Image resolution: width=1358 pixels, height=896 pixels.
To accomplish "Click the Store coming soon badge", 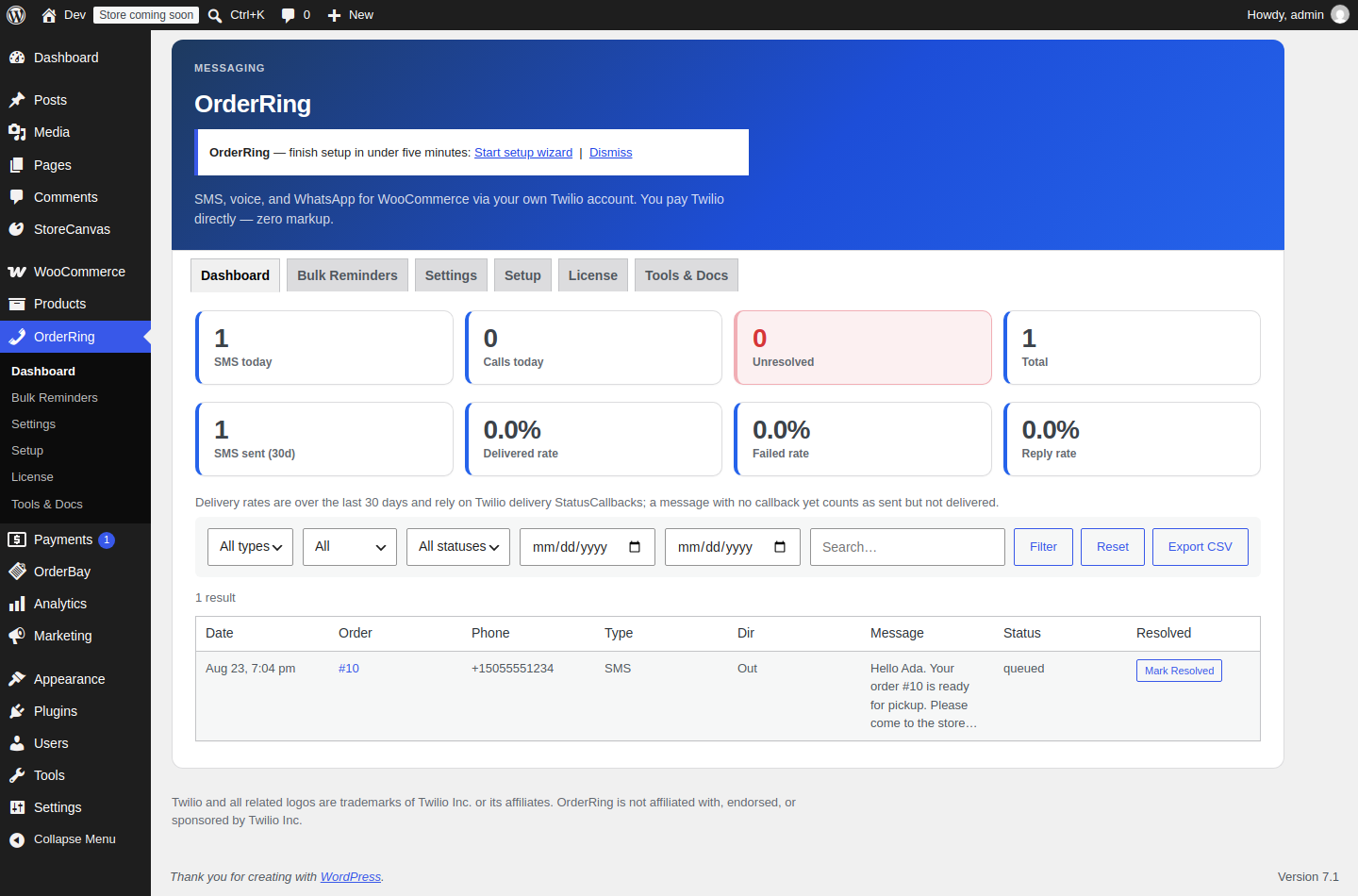I will [x=146, y=15].
